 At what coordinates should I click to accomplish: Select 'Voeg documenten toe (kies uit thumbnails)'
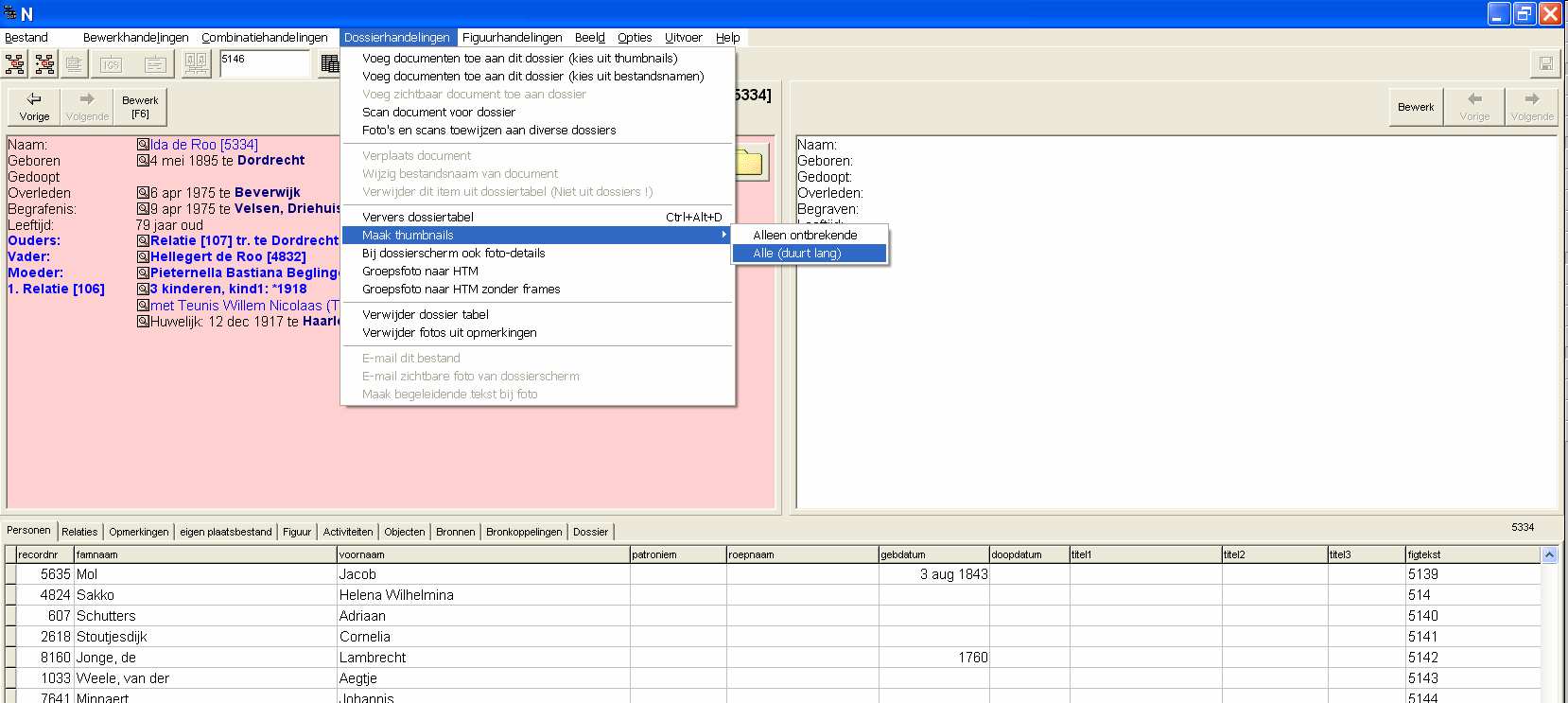[537, 59]
